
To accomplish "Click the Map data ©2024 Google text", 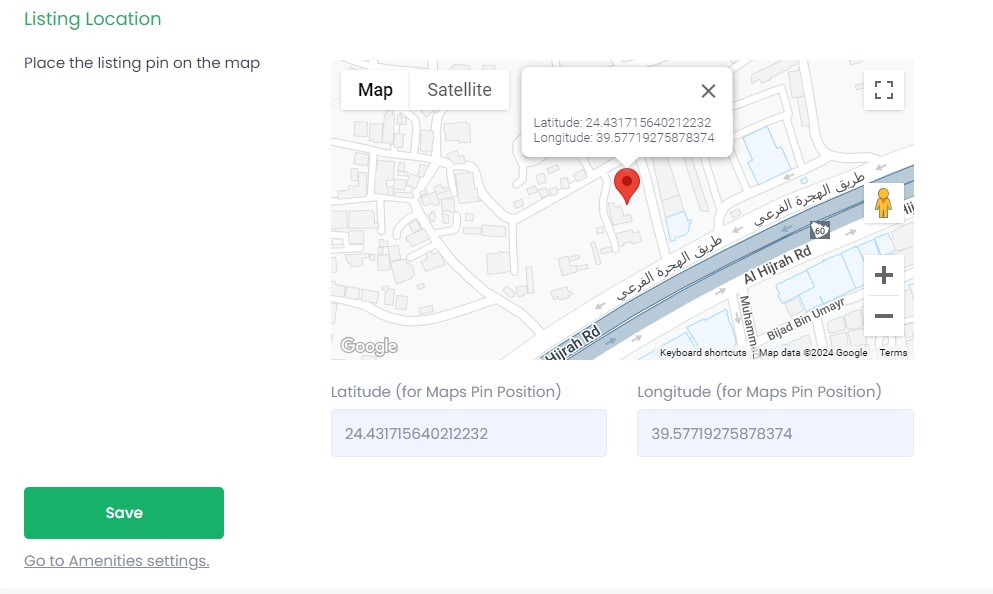I will (x=813, y=353).
